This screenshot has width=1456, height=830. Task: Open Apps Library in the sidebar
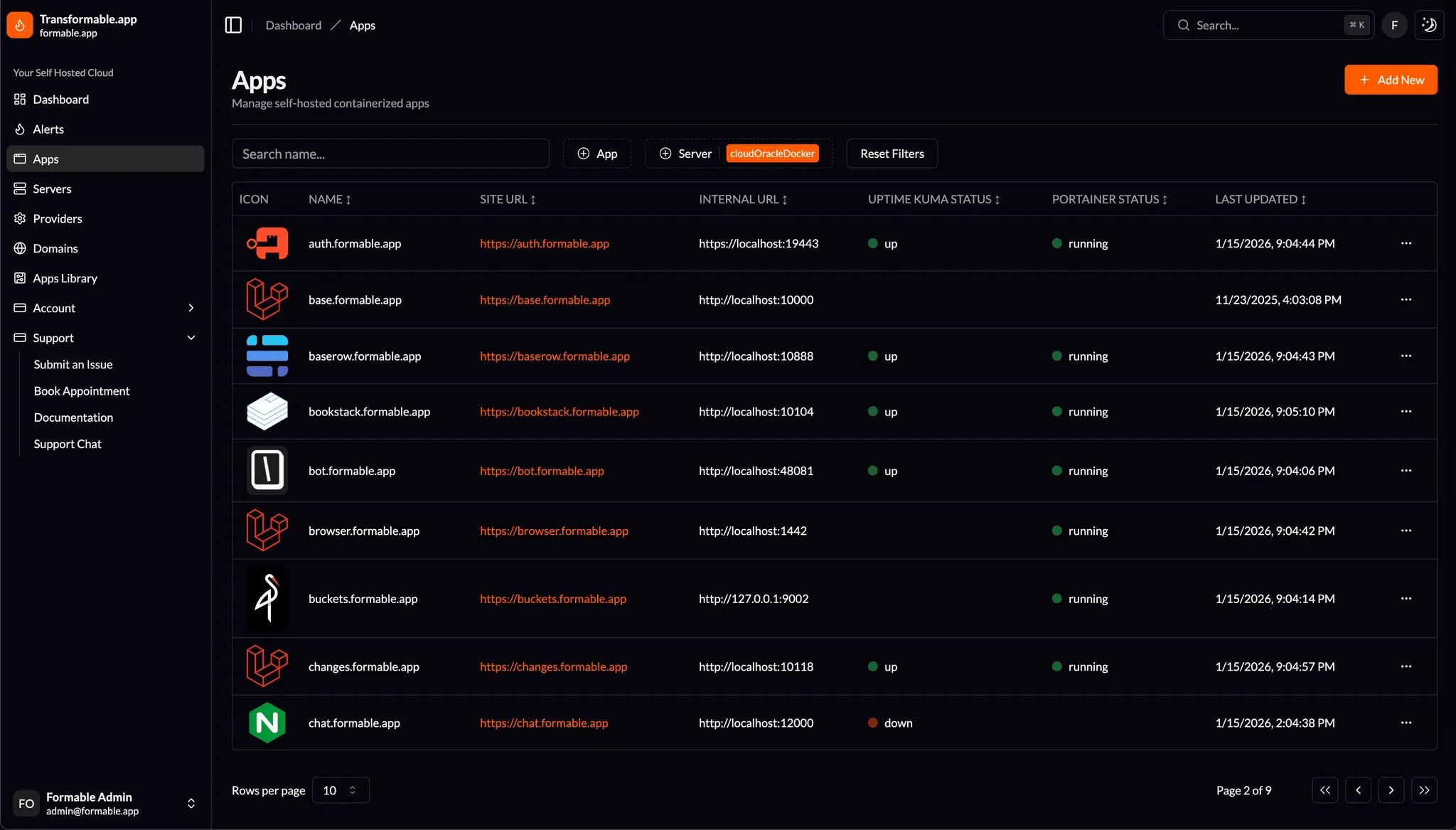pos(105,279)
